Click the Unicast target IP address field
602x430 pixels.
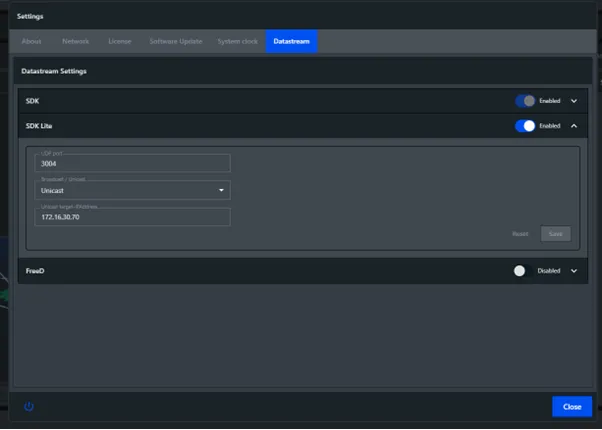132,217
